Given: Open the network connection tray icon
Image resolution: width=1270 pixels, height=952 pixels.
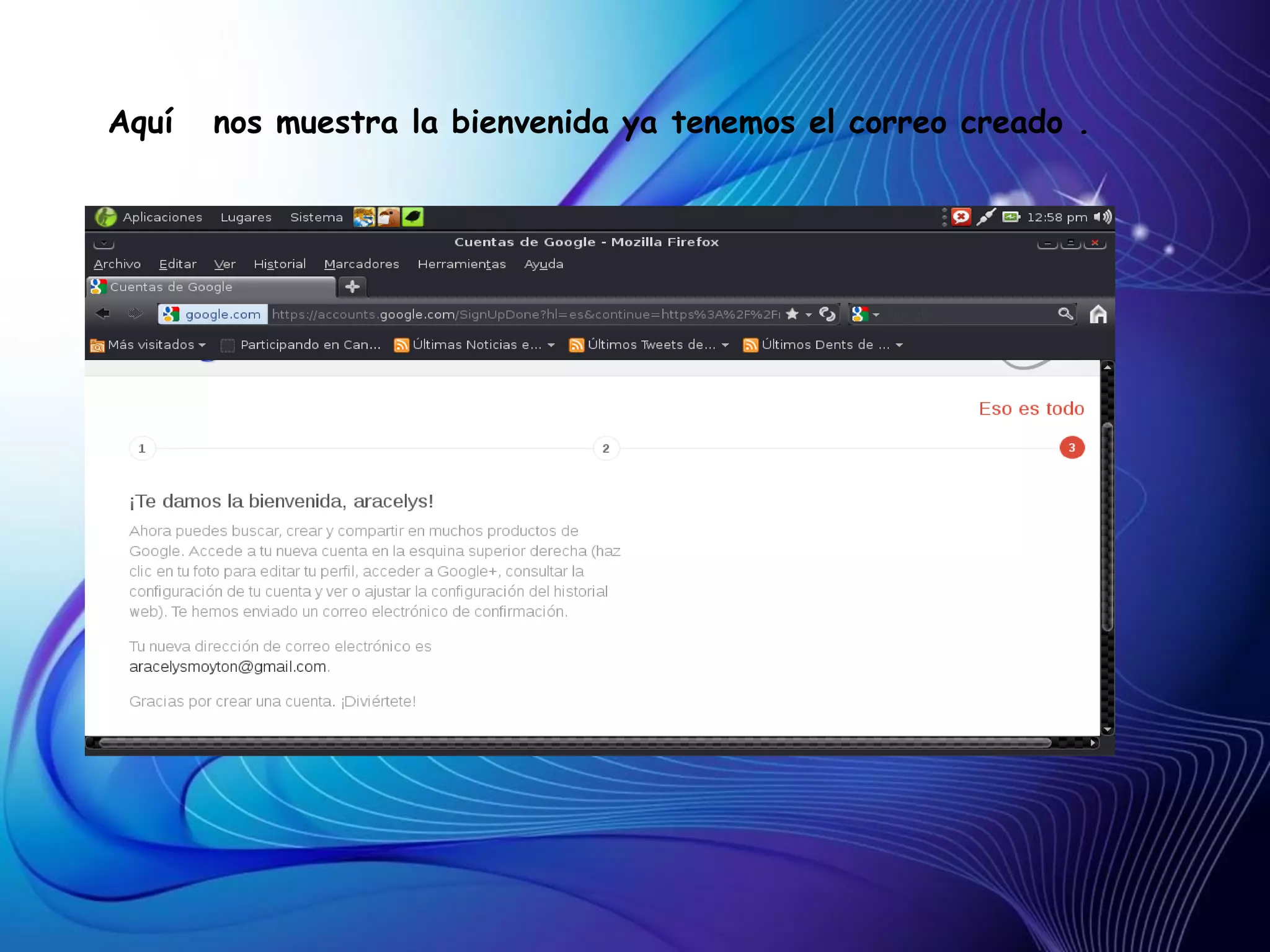Looking at the screenshot, I should pos(986,217).
